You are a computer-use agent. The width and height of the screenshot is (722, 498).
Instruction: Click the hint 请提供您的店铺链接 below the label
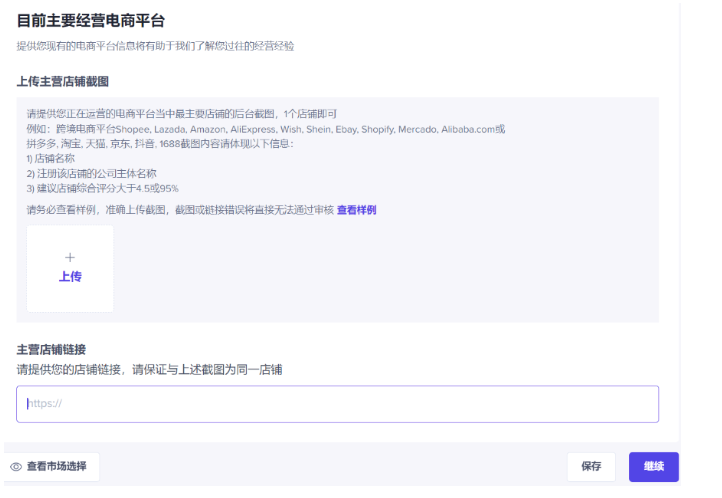tap(149, 369)
